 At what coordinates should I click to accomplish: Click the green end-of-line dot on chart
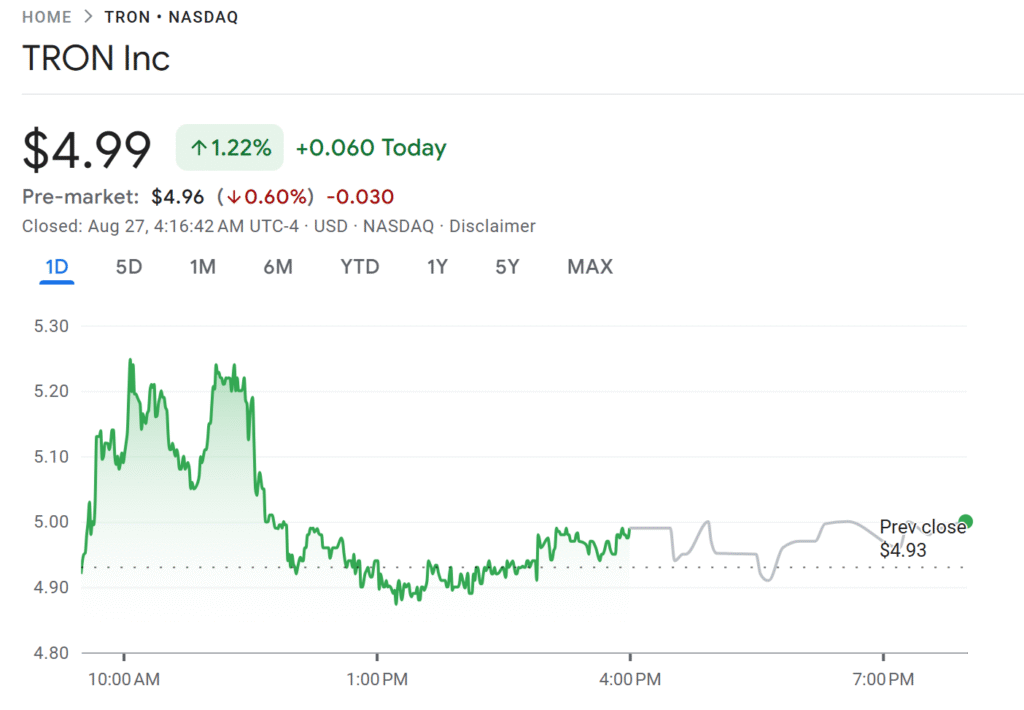[x=965, y=521]
